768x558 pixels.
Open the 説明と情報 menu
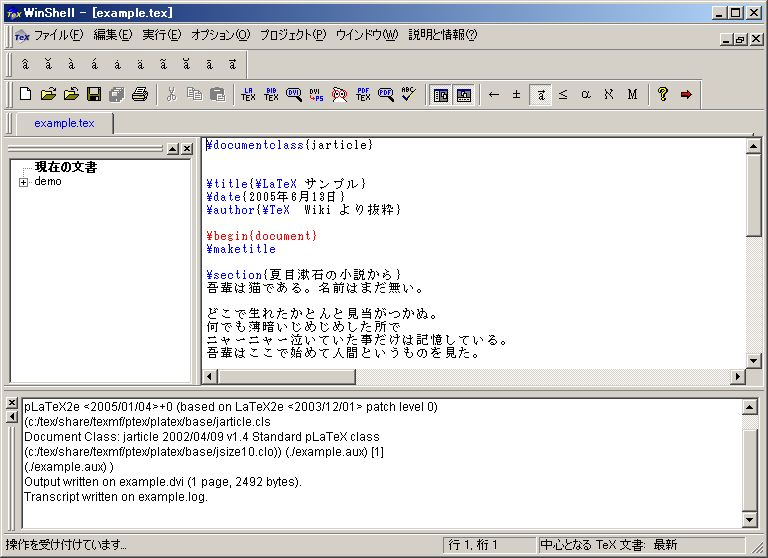coord(443,35)
